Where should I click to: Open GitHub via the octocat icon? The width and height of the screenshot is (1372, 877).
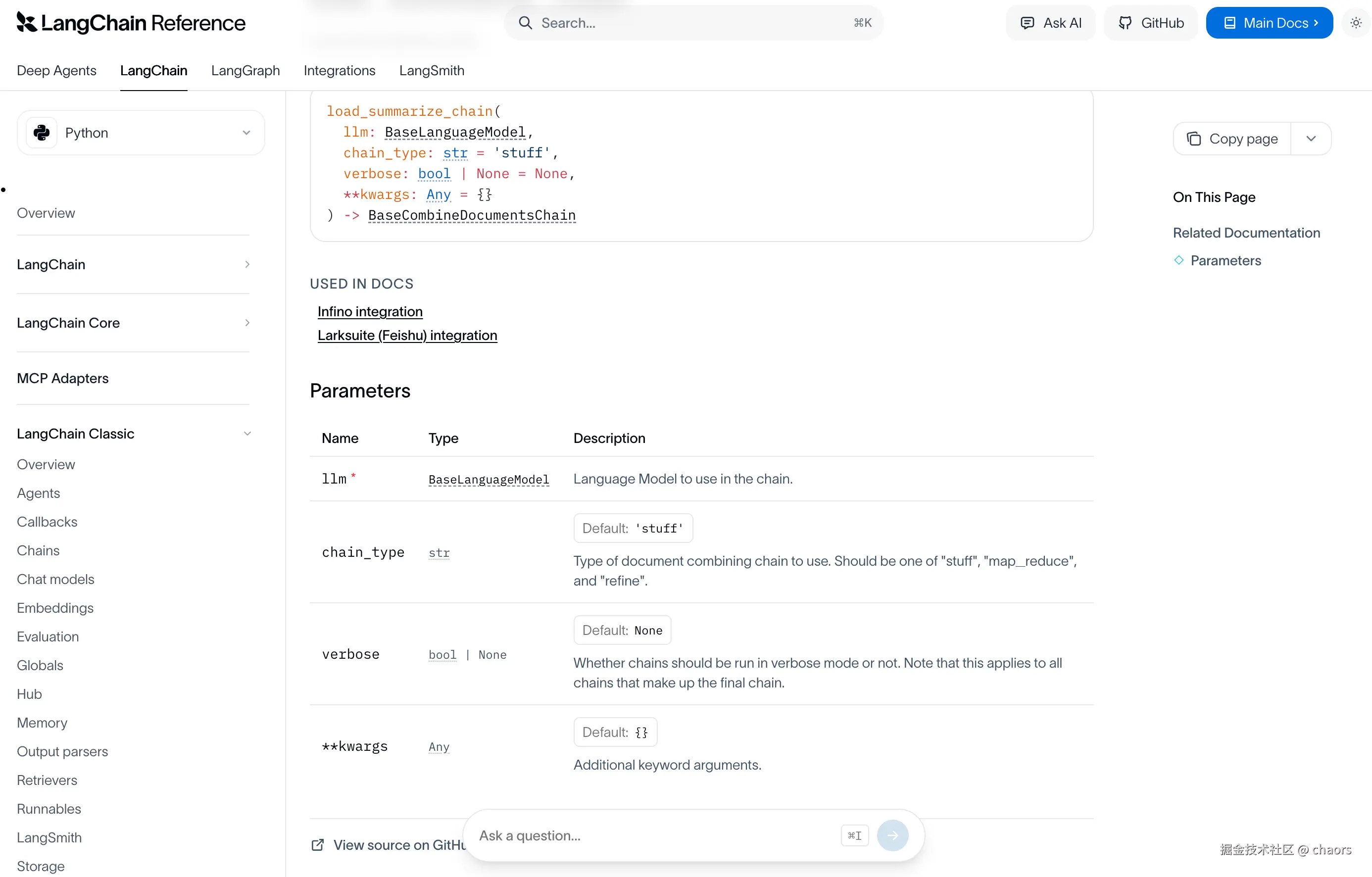click(x=1125, y=23)
